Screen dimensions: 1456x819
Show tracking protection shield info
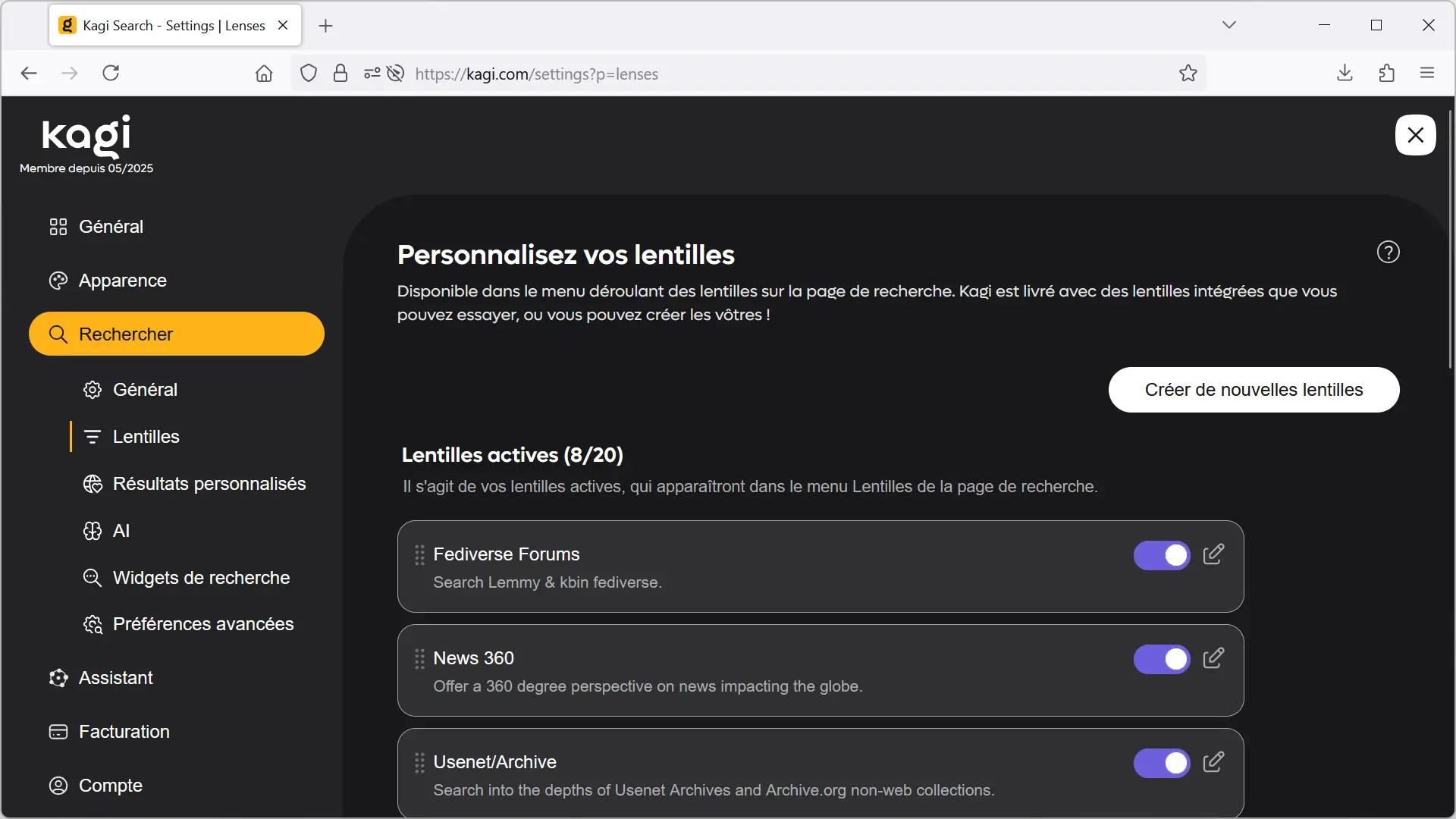click(308, 74)
